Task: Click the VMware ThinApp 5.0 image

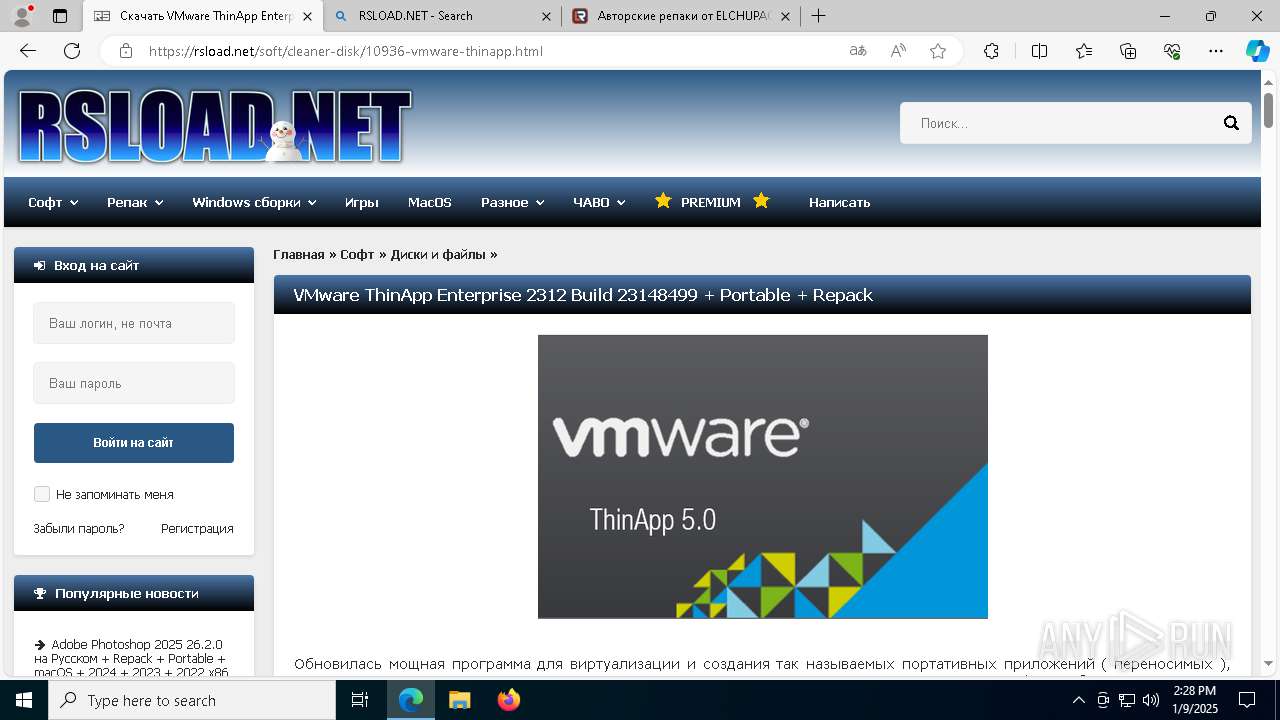Action: 763,477
